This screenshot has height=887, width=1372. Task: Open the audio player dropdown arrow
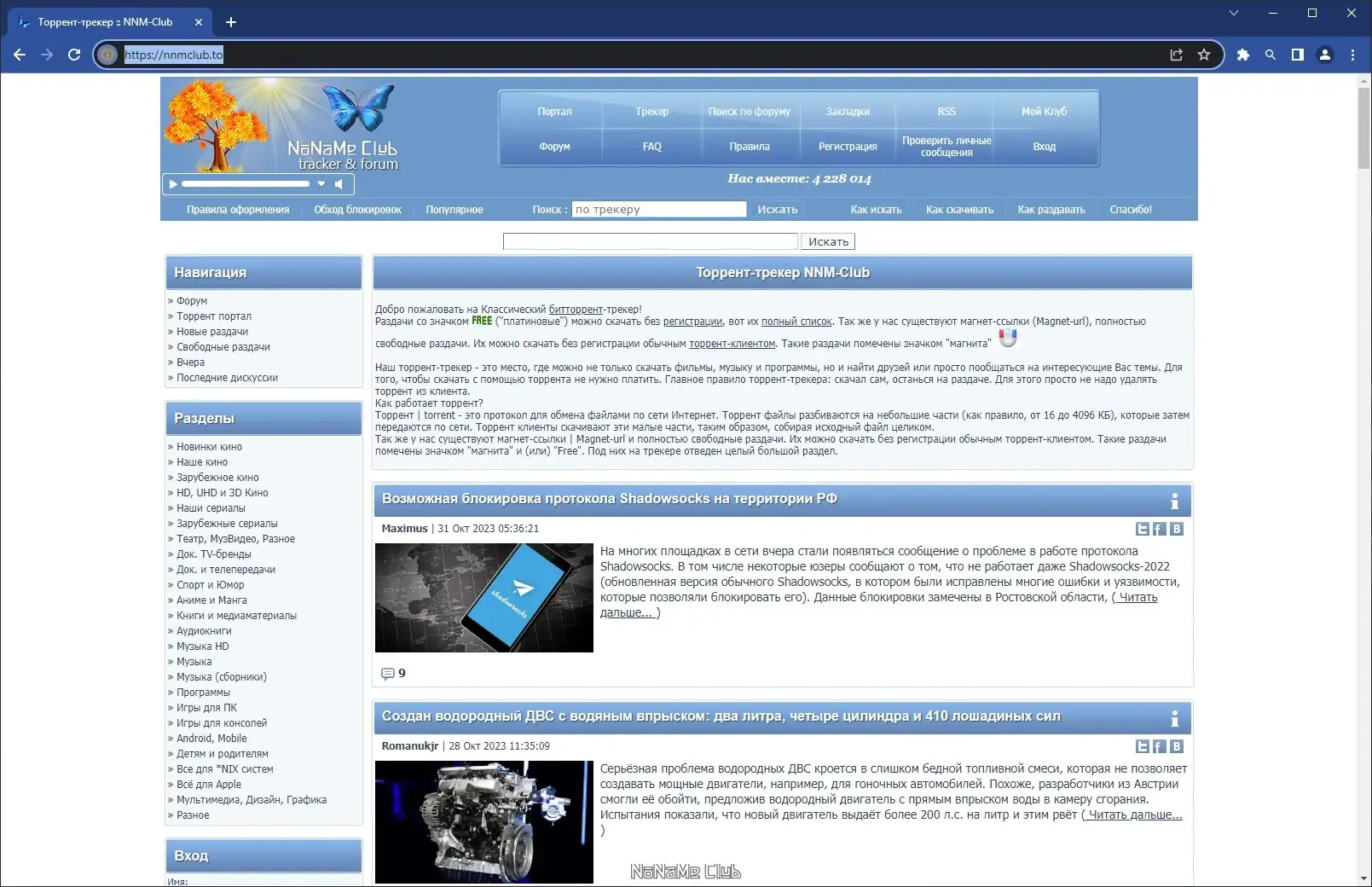(x=321, y=184)
